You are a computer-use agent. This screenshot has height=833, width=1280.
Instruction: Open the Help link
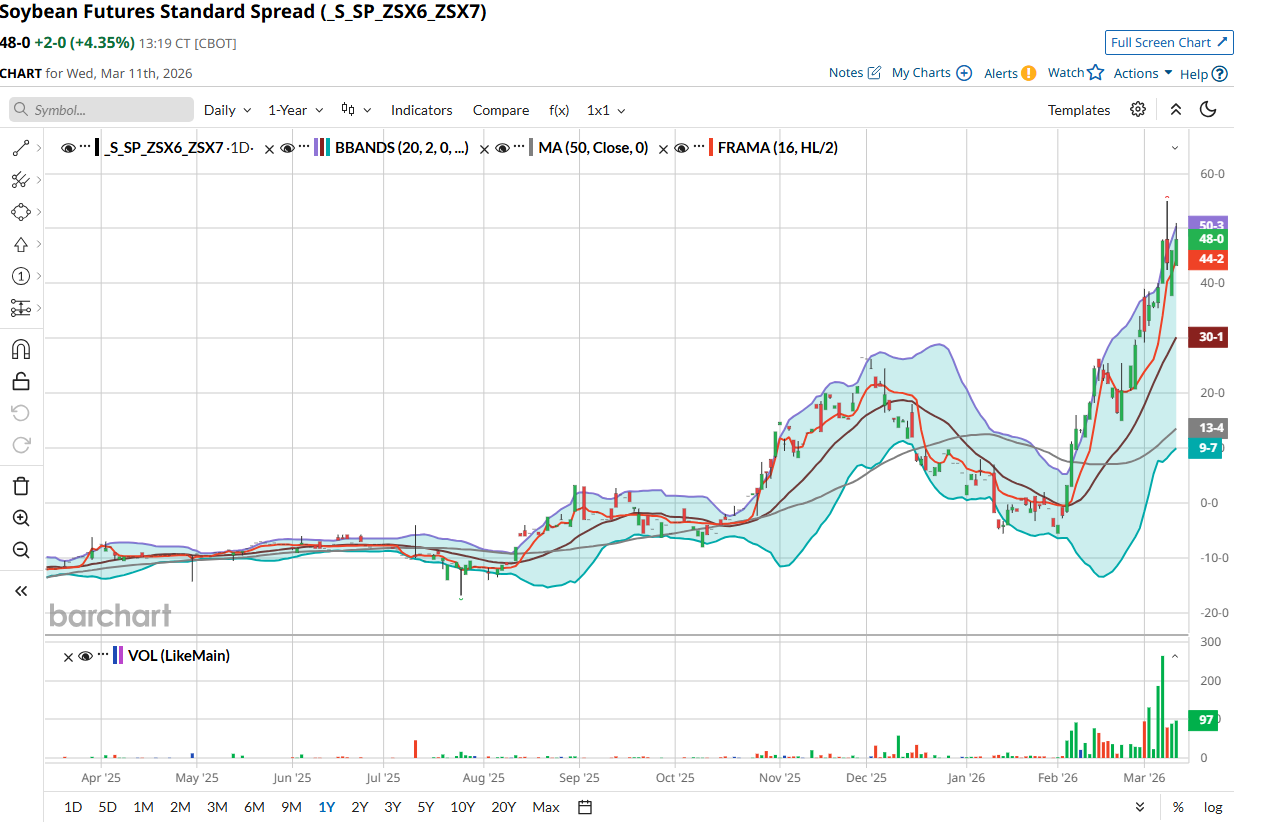pyautogui.click(x=1203, y=73)
